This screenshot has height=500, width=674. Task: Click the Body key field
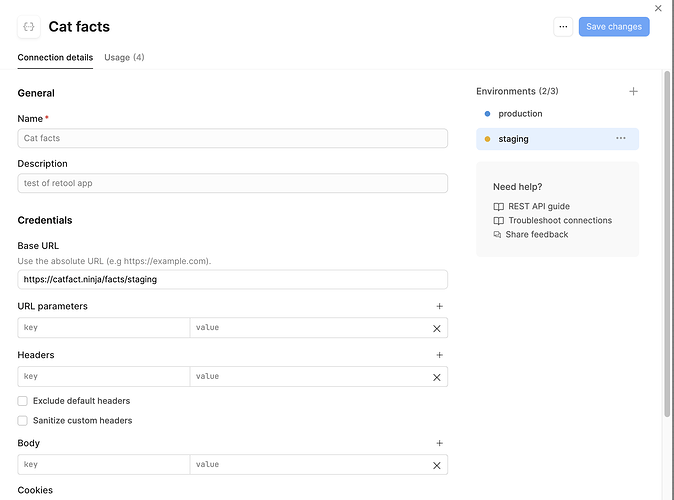pos(104,464)
